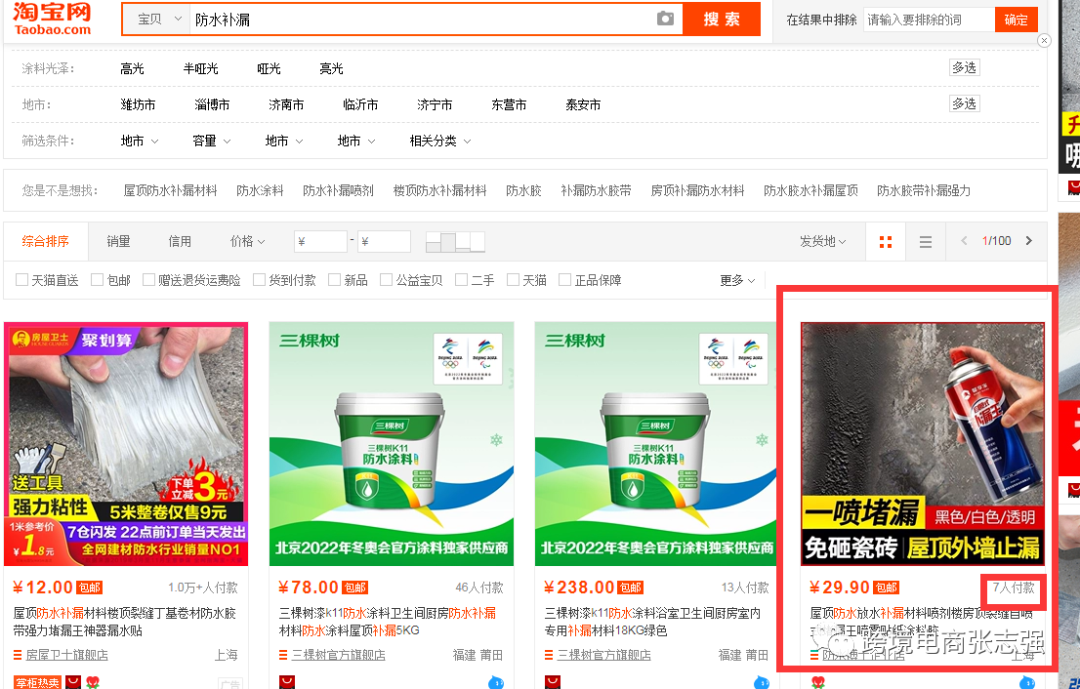Viewport: 1080px width, 689px height.
Task: Open title 三棵树漆k11 18KG绿色 listing
Action: pos(653,621)
